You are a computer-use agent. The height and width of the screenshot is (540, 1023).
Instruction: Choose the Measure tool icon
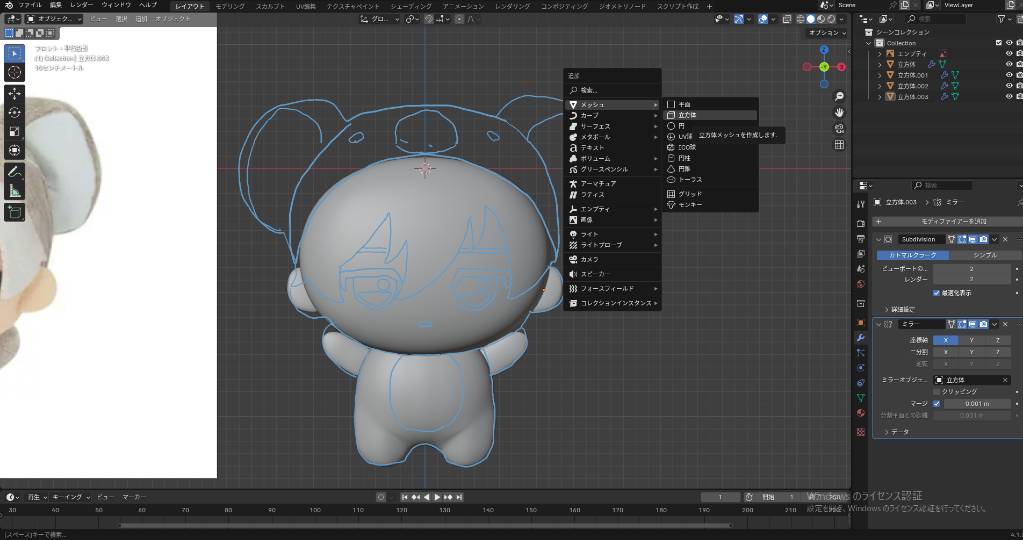(x=15, y=190)
